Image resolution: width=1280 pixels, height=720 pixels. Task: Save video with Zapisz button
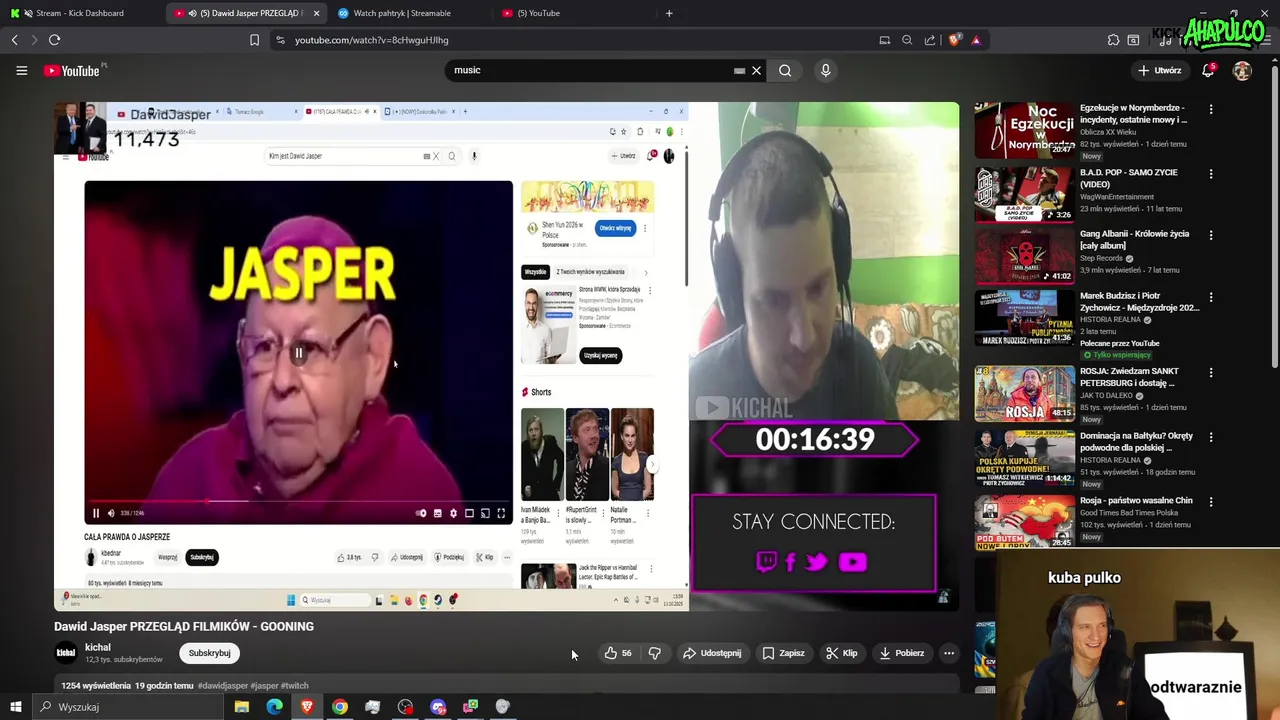tap(783, 653)
